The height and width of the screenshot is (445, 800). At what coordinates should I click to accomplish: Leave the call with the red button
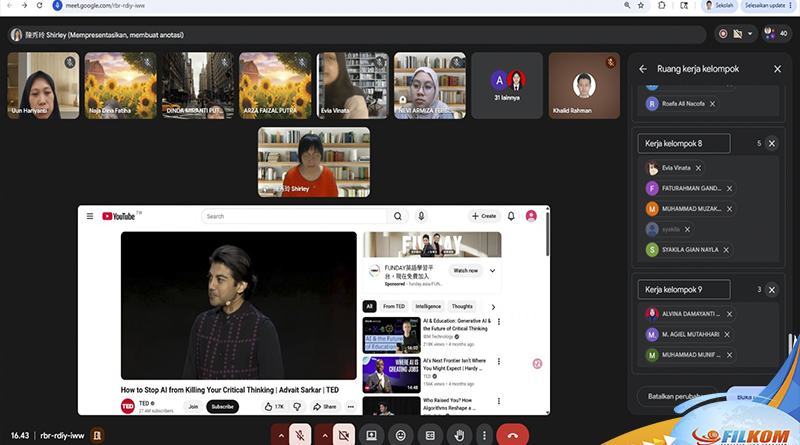pos(512,435)
